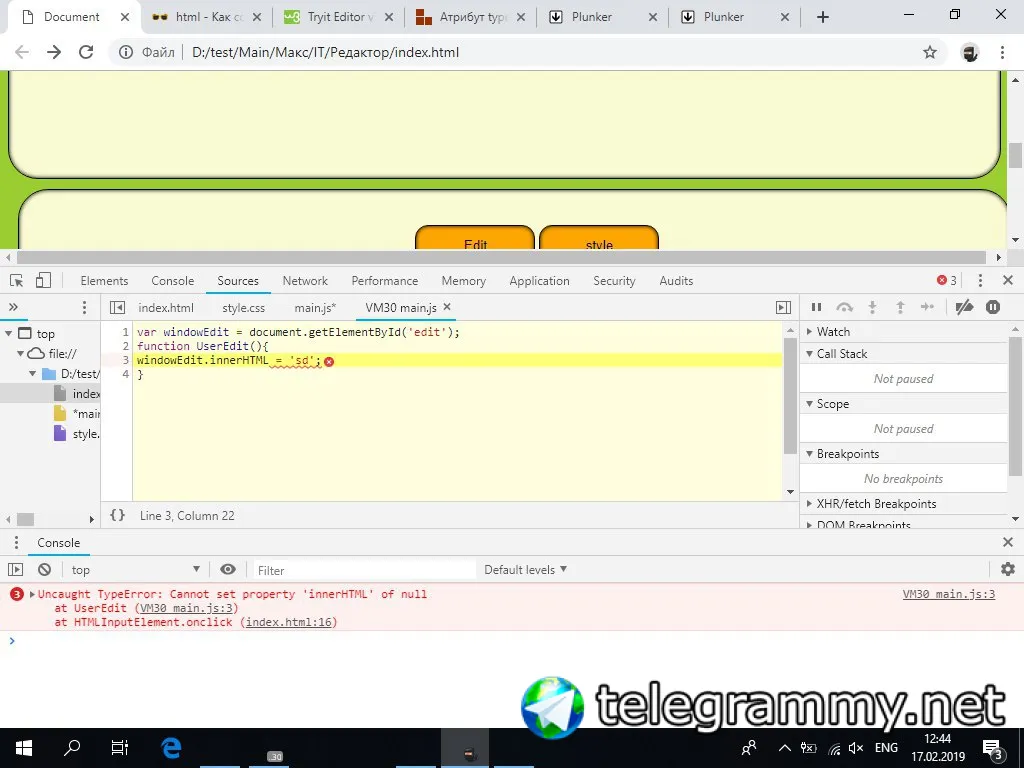Viewport: 1024px width, 768px height.
Task: Click the red error count badge
Action: pyautogui.click(x=947, y=281)
